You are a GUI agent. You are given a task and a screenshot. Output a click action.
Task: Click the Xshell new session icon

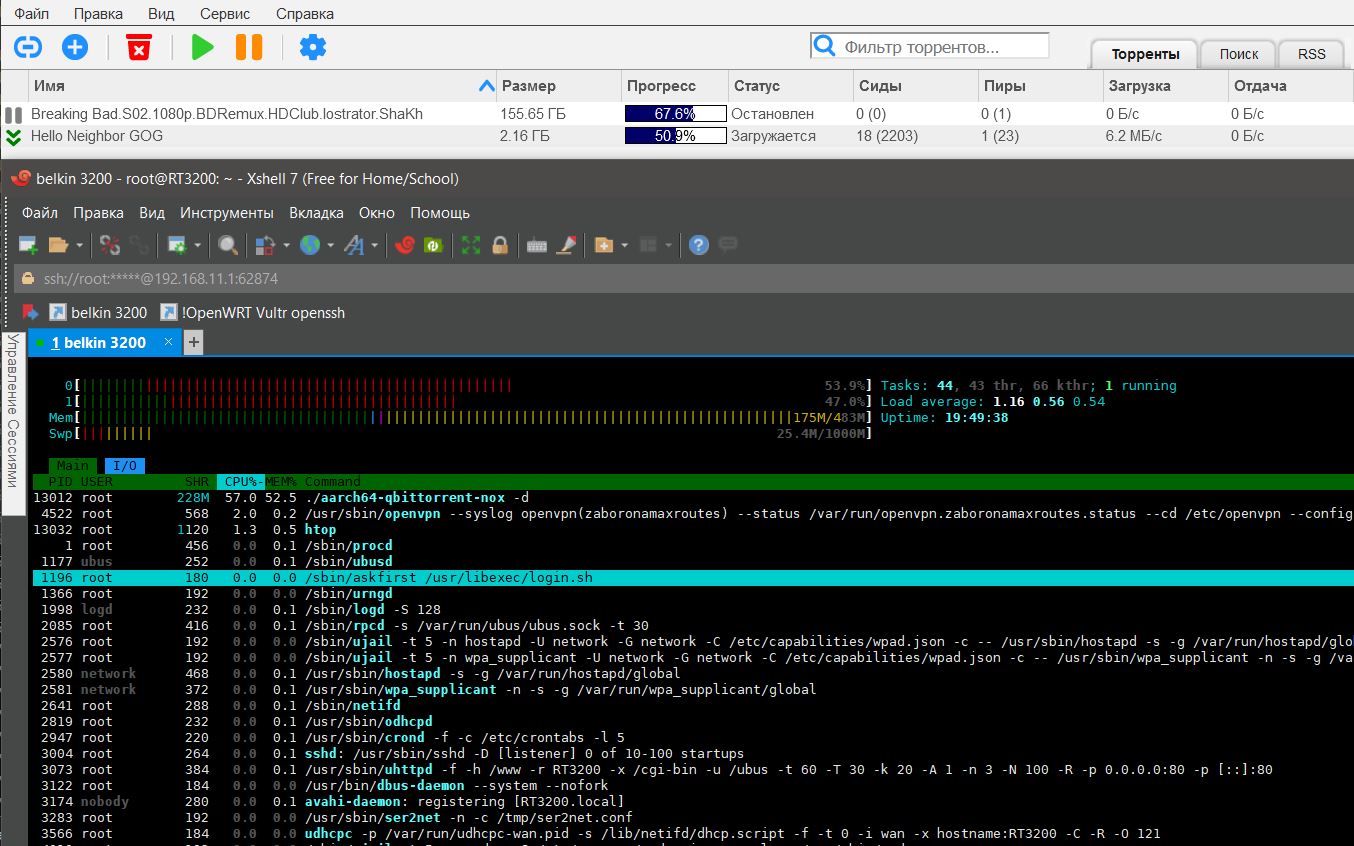click(29, 245)
